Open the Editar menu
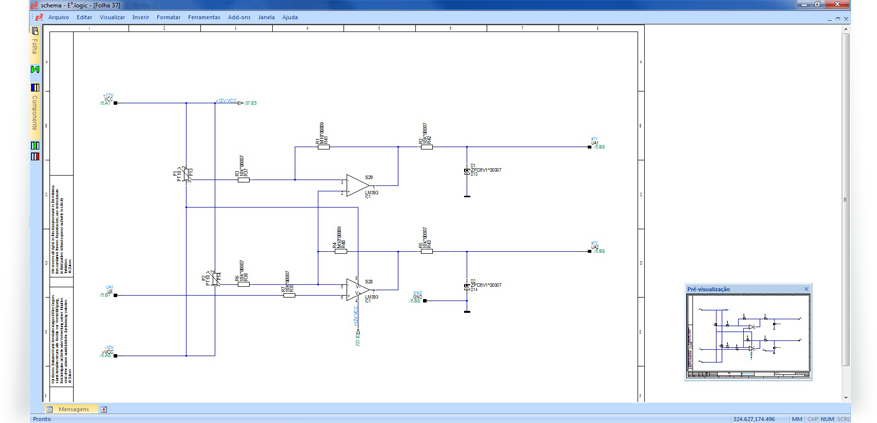The image size is (877, 423). point(84,17)
